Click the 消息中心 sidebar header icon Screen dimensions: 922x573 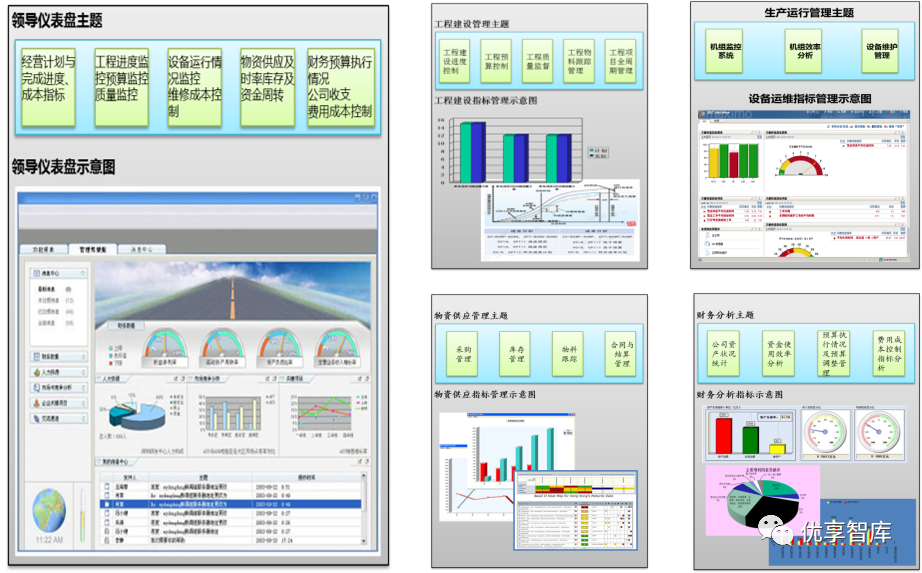(36, 274)
